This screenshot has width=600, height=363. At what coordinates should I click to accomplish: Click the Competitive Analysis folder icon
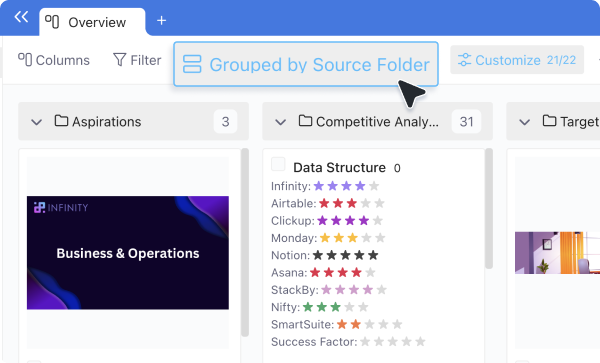coord(305,121)
